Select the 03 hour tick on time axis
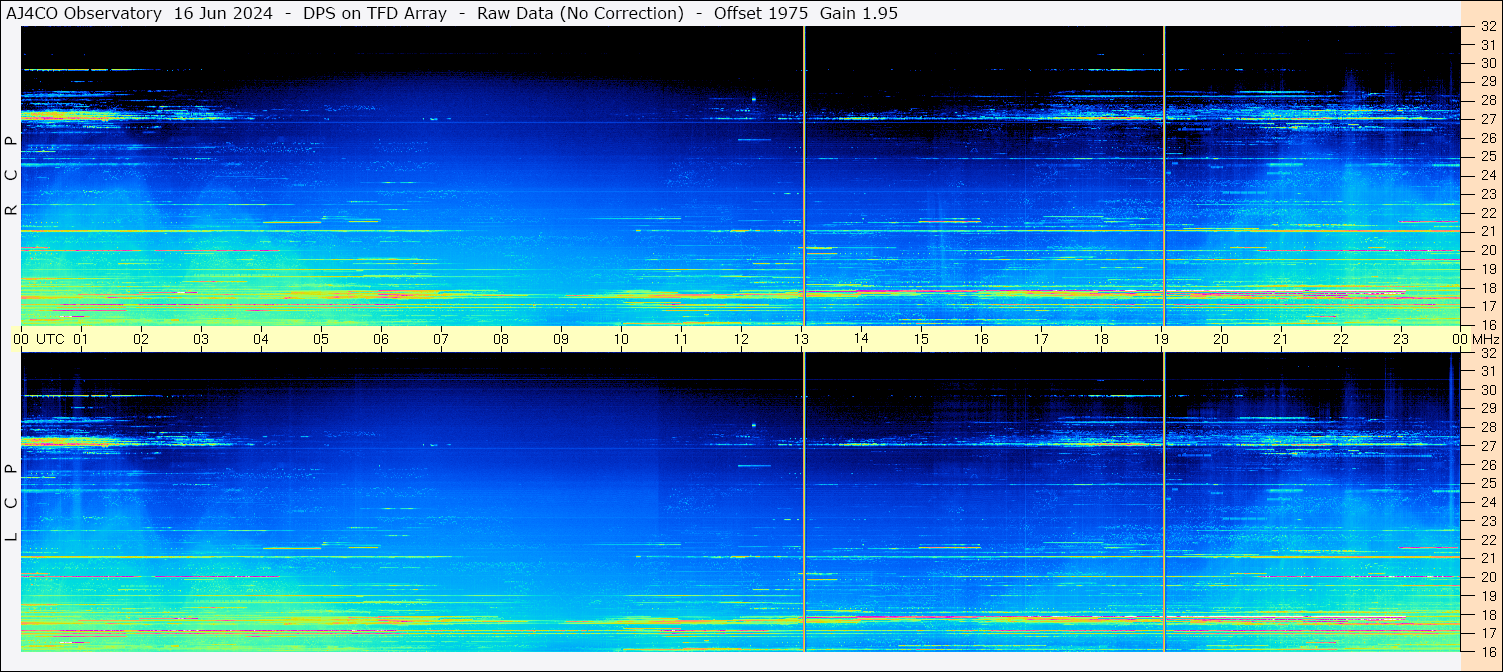Screen dimensions: 1503x672 pos(201,339)
